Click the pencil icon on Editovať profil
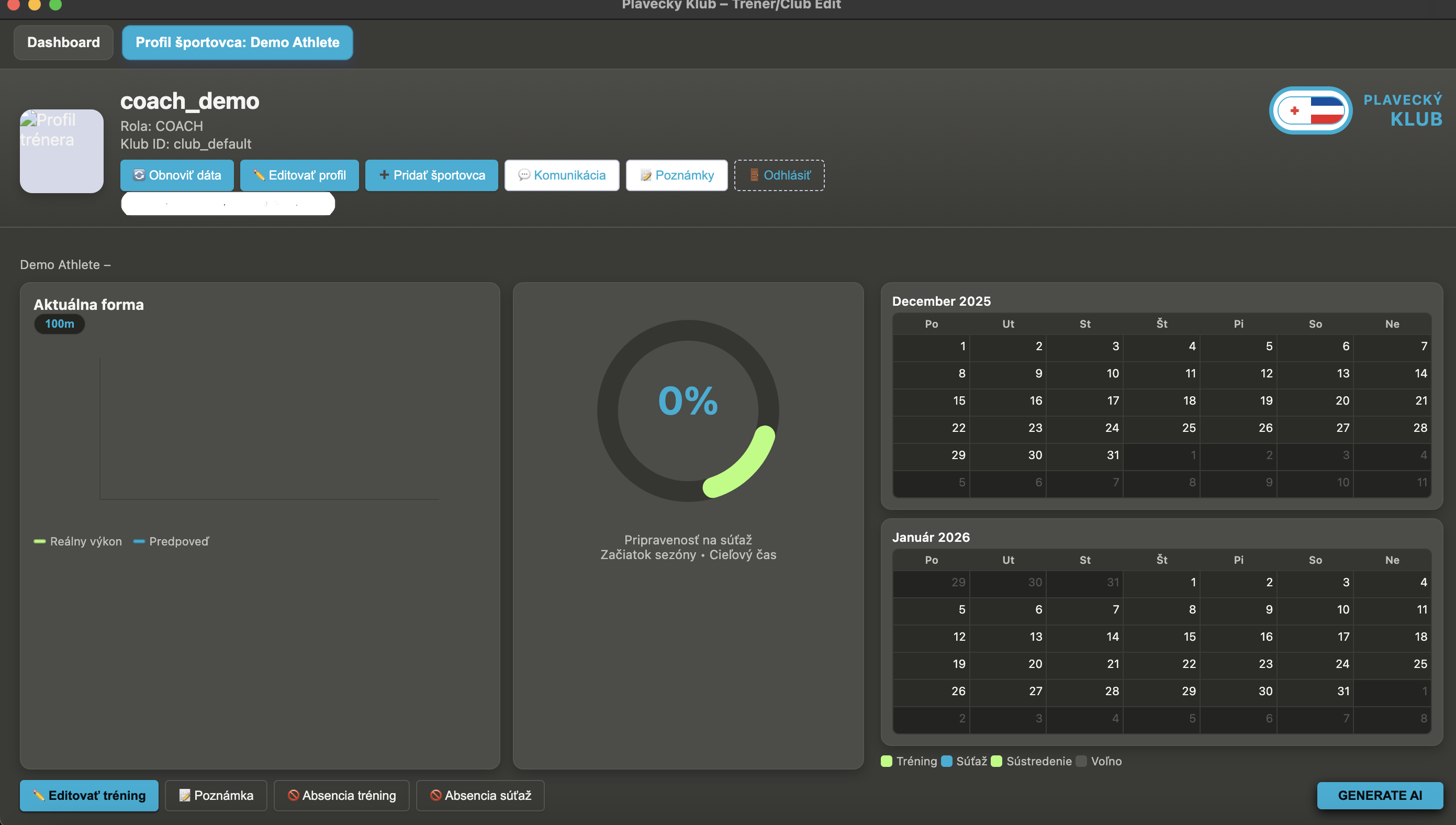 click(x=259, y=175)
